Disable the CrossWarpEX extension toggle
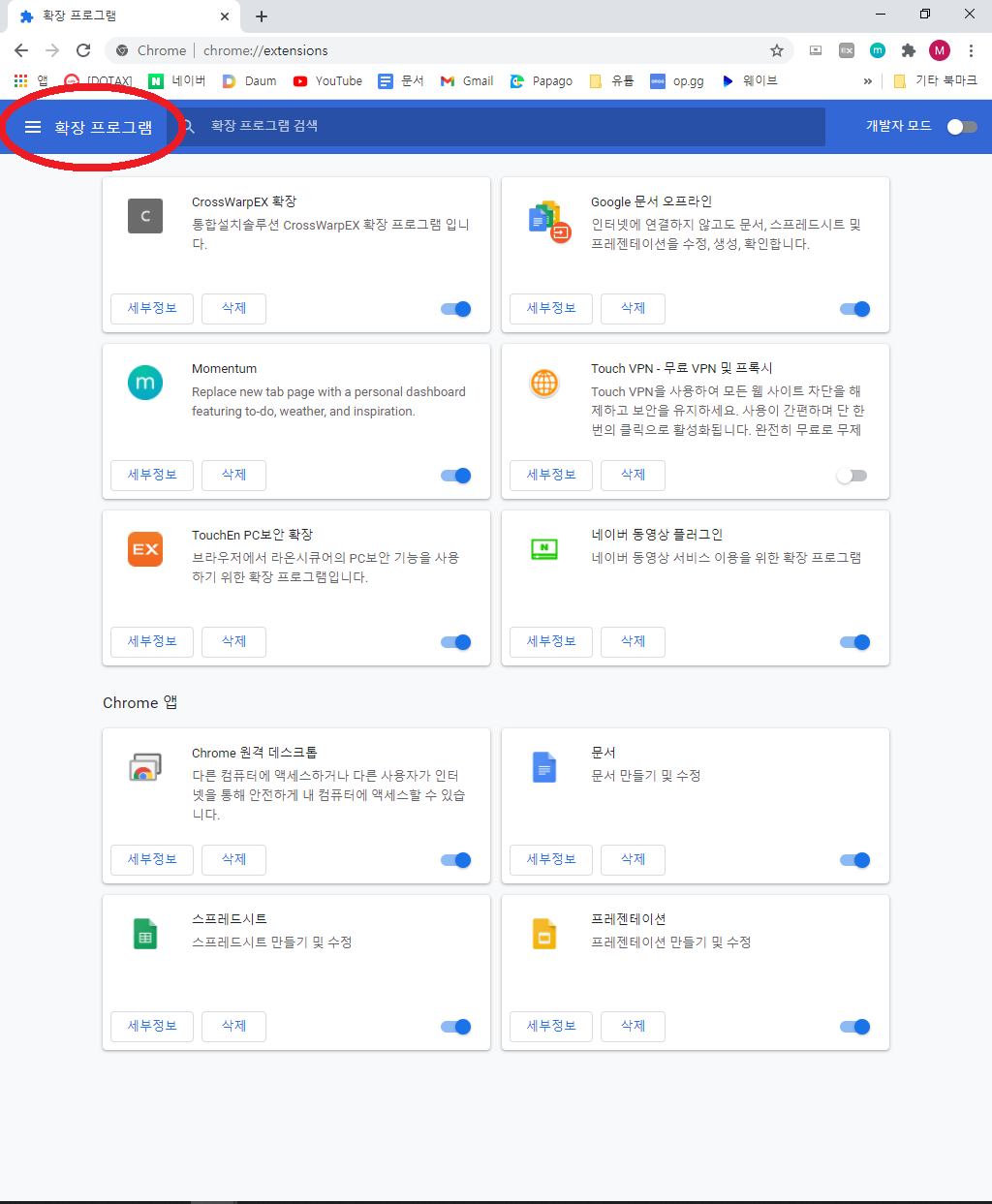This screenshot has width=992, height=1204. [x=456, y=309]
